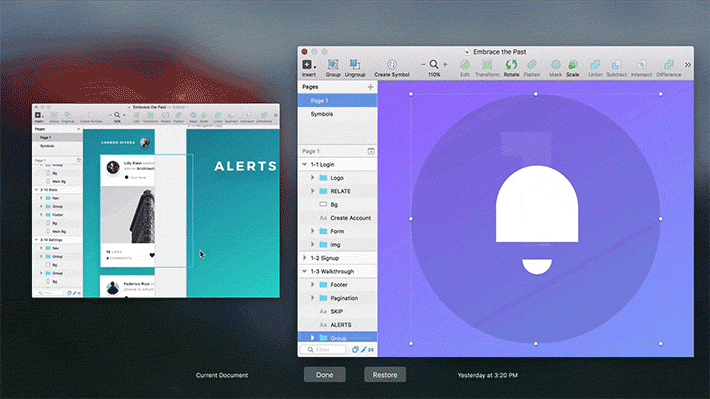Click the white bell shape on canvas
The height and width of the screenshot is (399, 710).
537,205
